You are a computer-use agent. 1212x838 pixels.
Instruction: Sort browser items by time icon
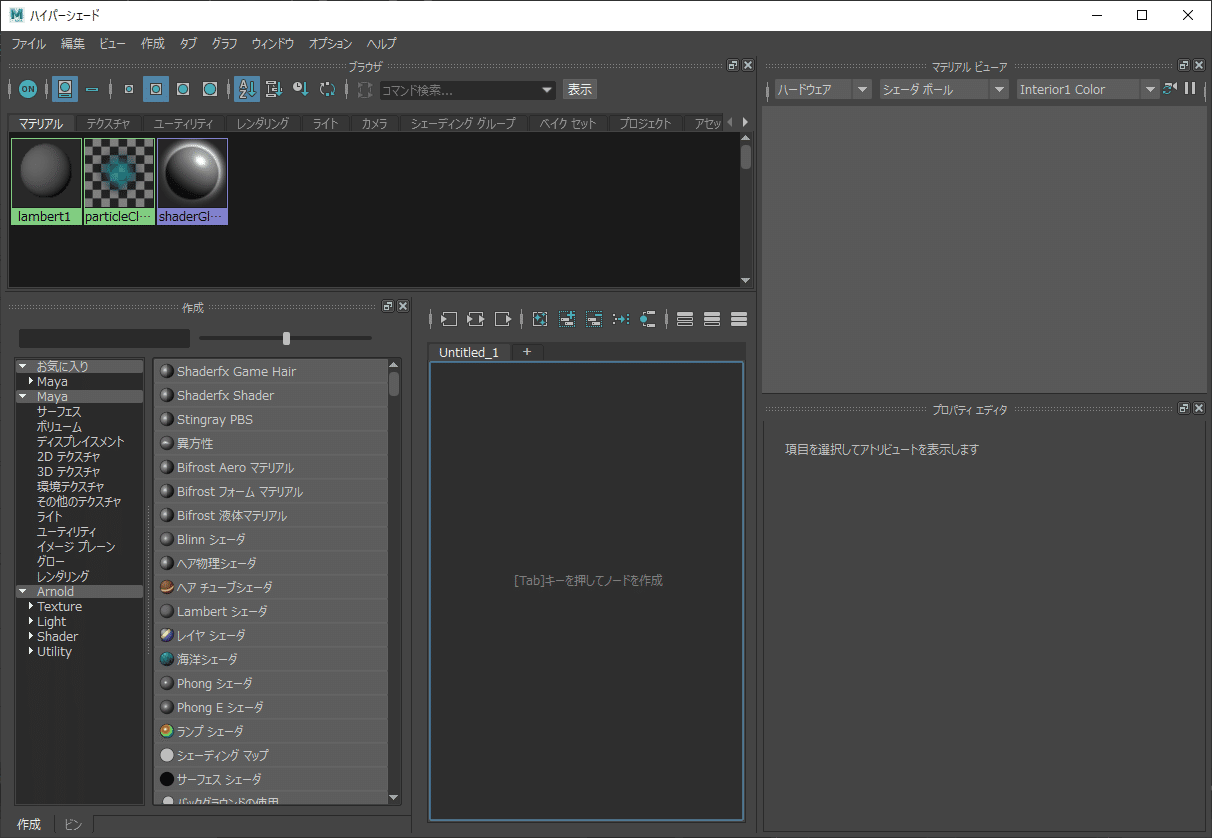[301, 89]
